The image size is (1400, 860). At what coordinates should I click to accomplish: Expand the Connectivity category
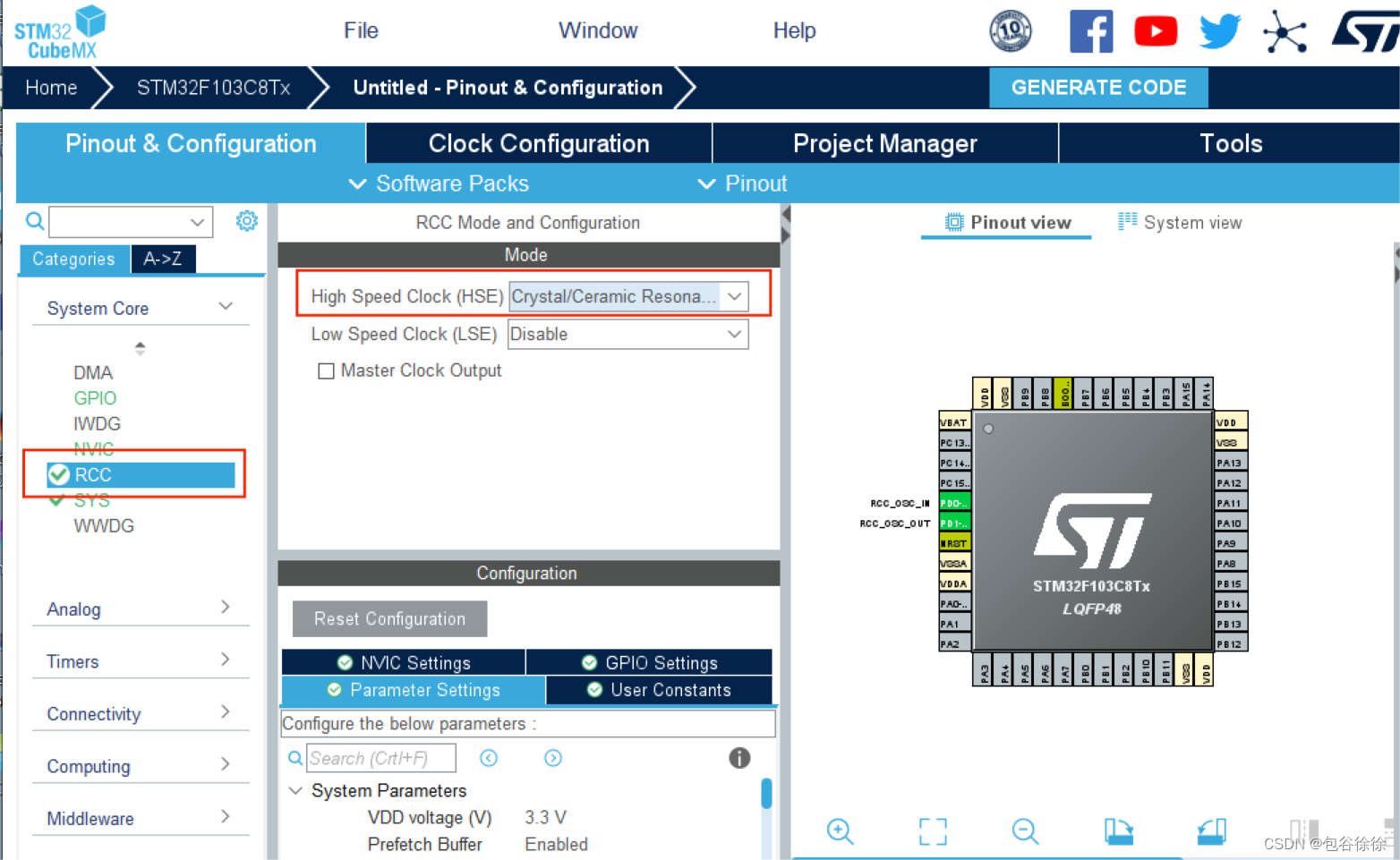[x=140, y=713]
